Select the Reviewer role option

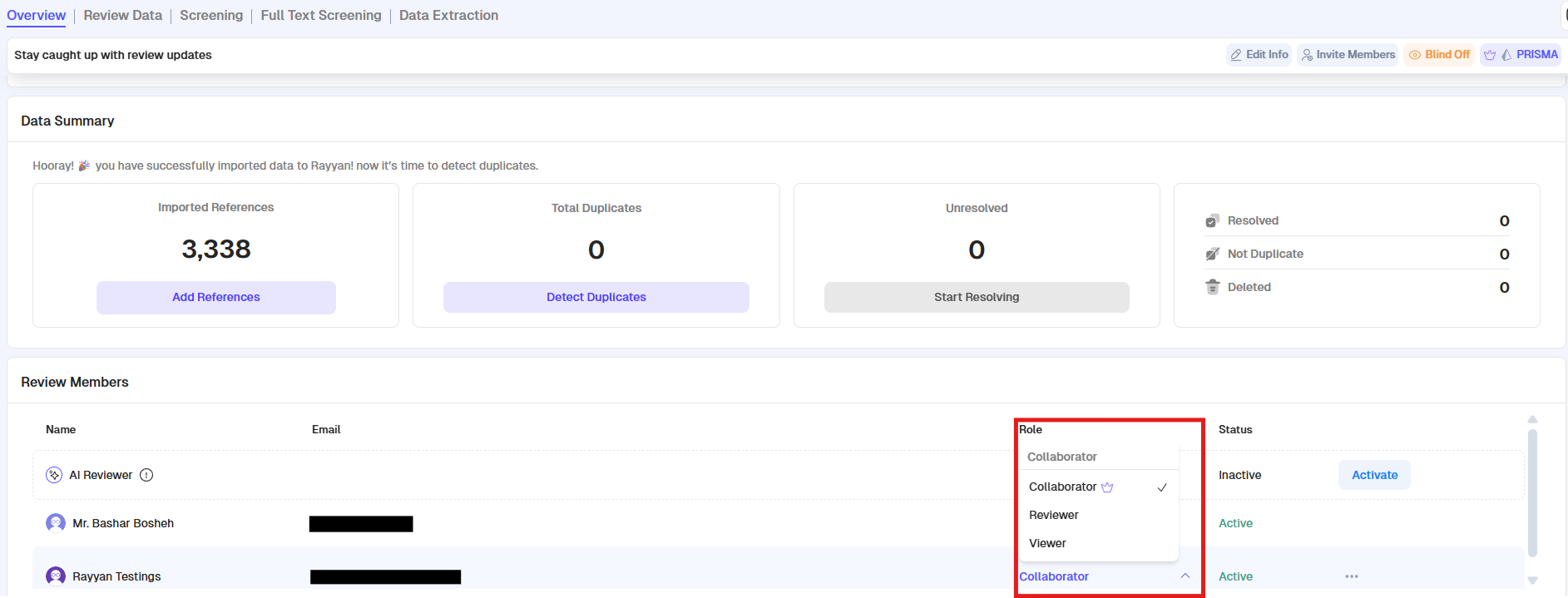click(1054, 516)
